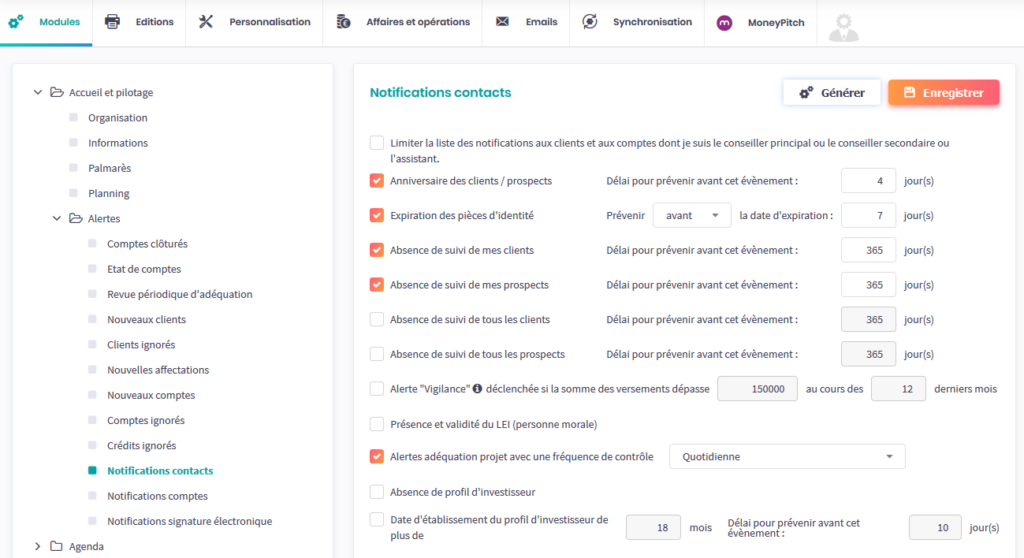Click the Enregistrer button
This screenshot has width=1024, height=558.
pyautogui.click(x=943, y=93)
